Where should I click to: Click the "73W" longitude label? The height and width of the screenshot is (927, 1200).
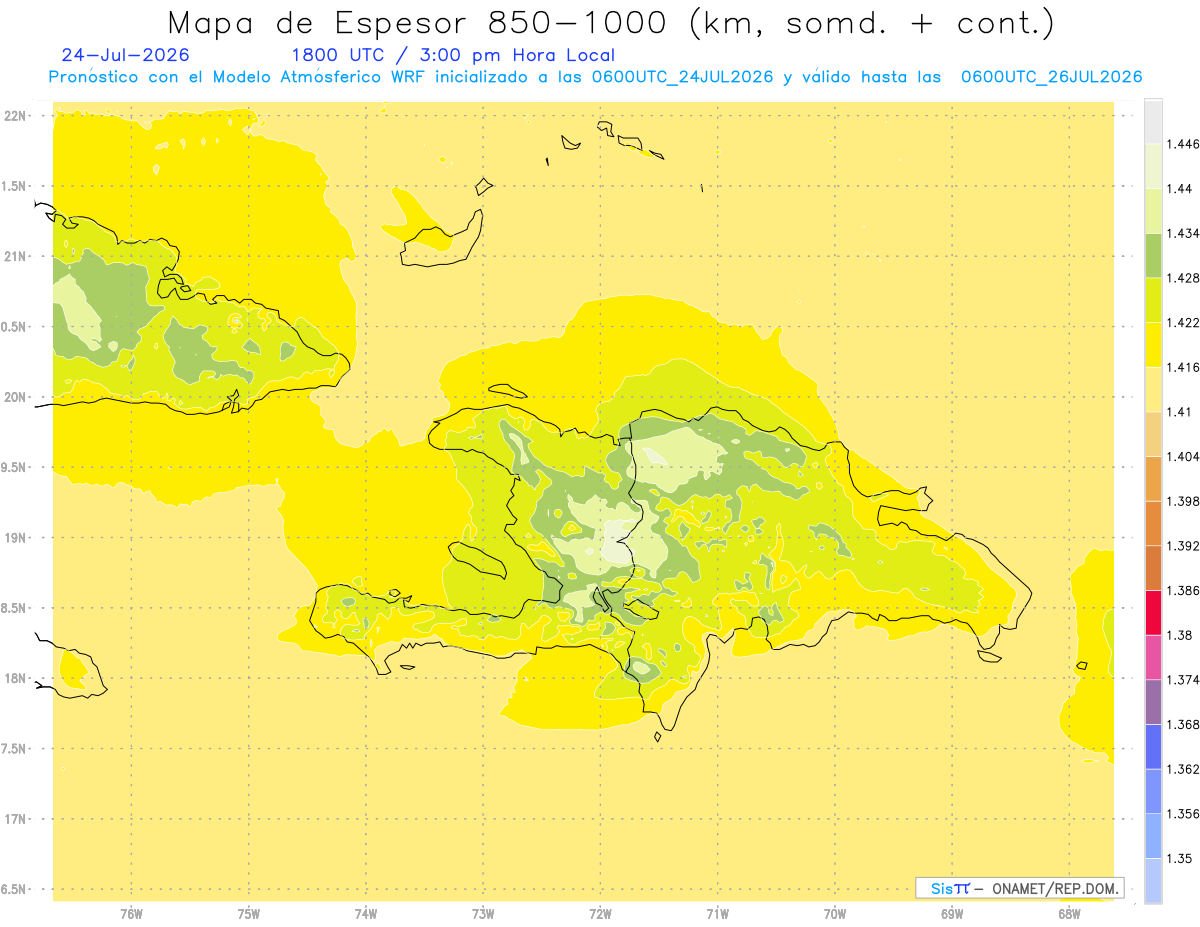(483, 914)
